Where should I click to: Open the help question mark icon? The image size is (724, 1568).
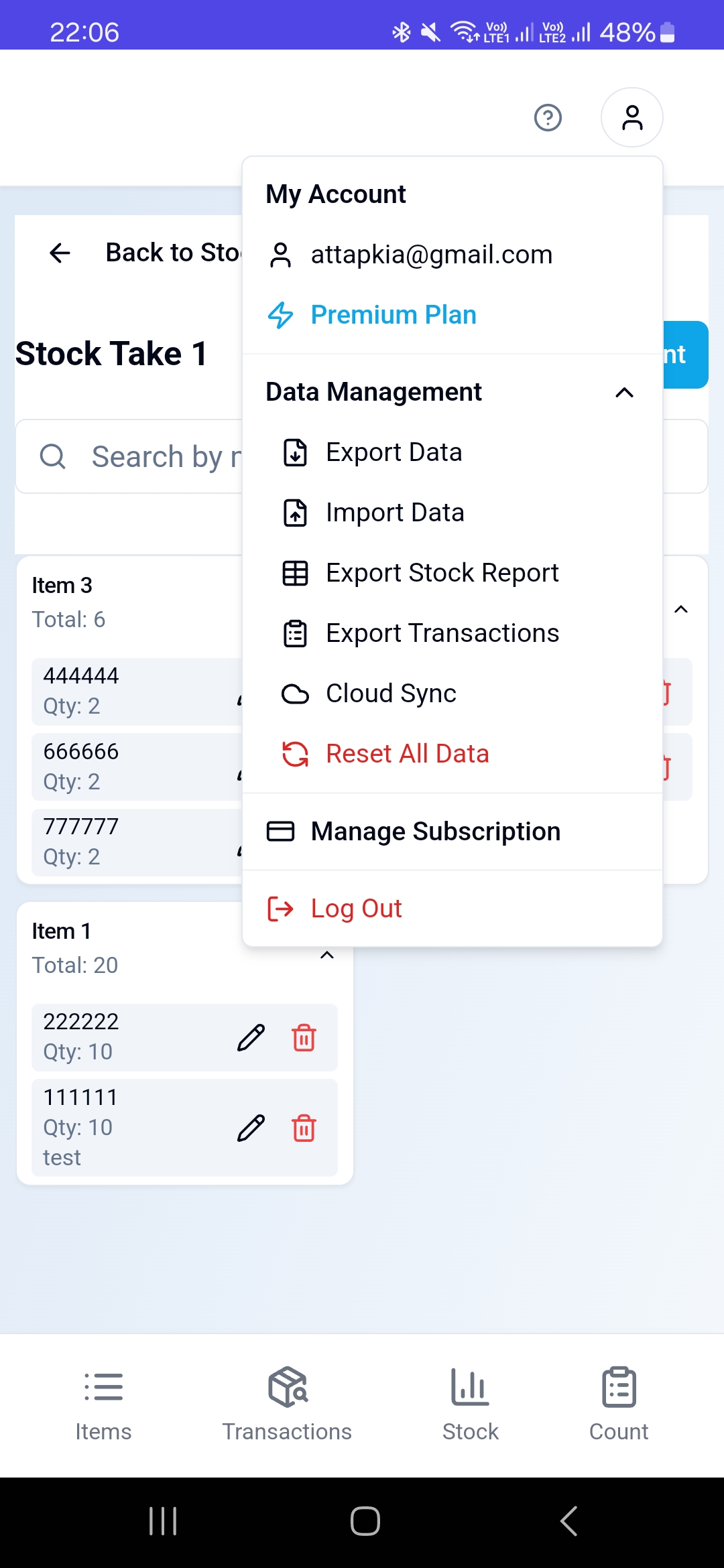pos(548,118)
